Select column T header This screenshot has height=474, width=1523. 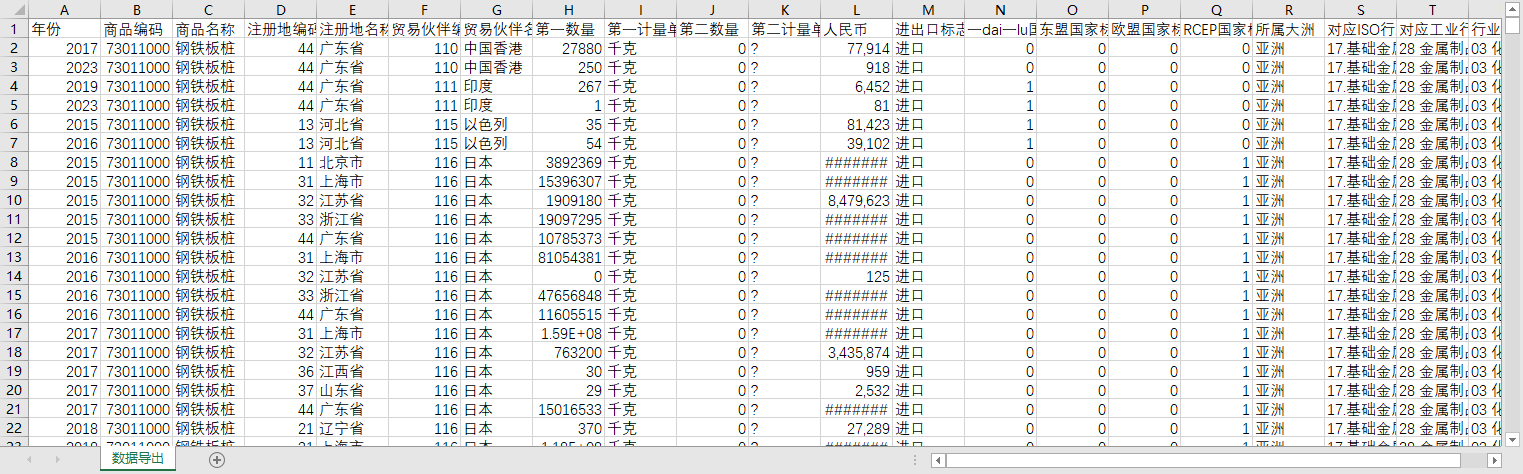(x=1432, y=8)
